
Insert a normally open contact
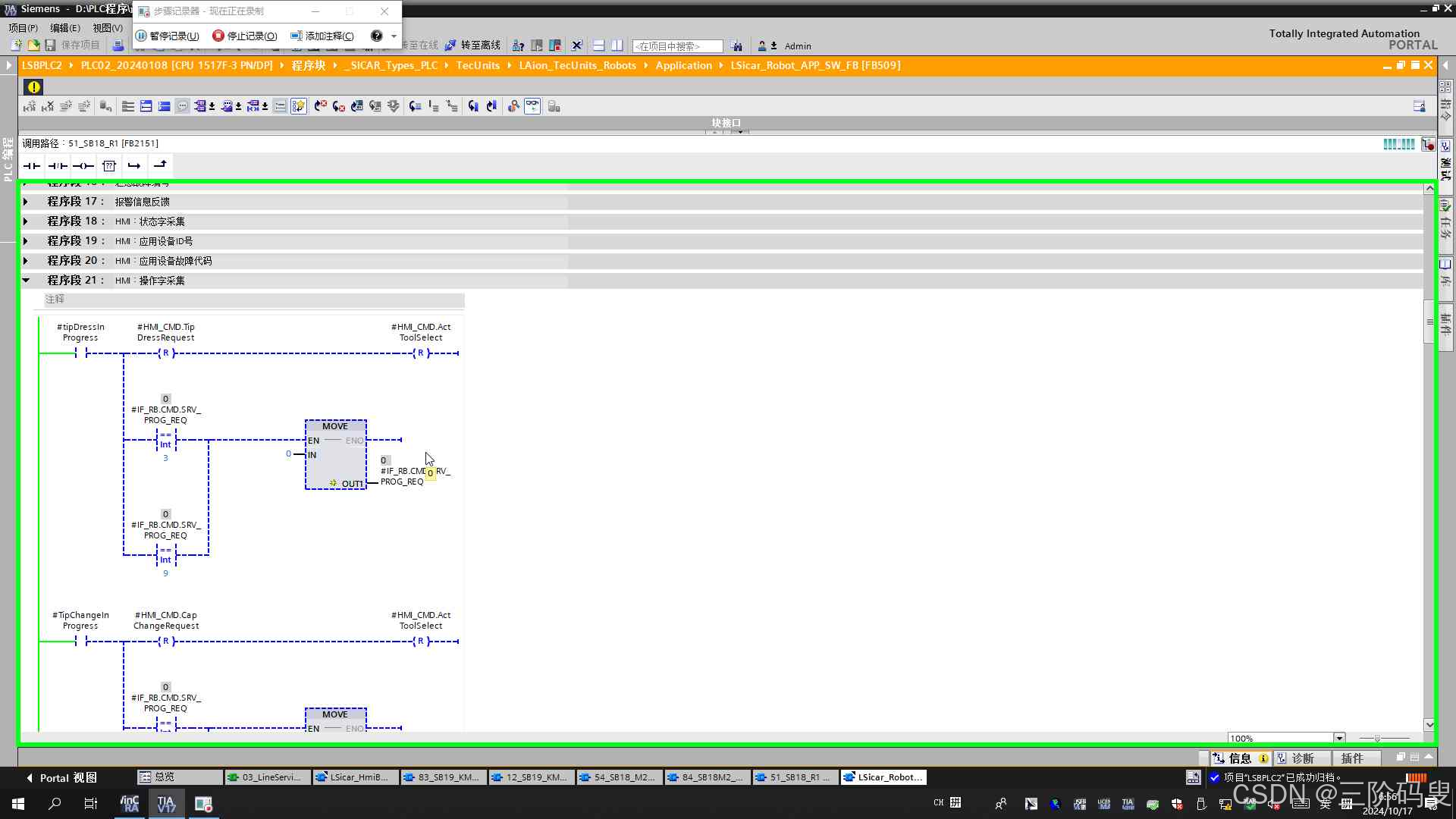(32, 165)
